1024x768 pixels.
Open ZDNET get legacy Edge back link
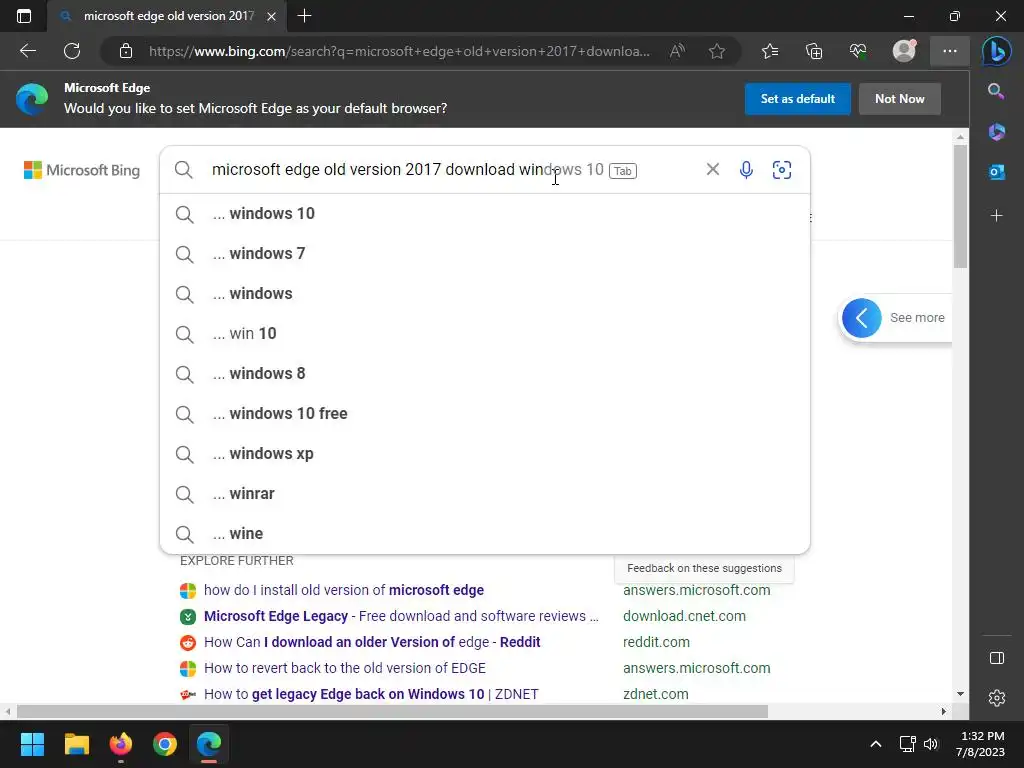click(371, 694)
